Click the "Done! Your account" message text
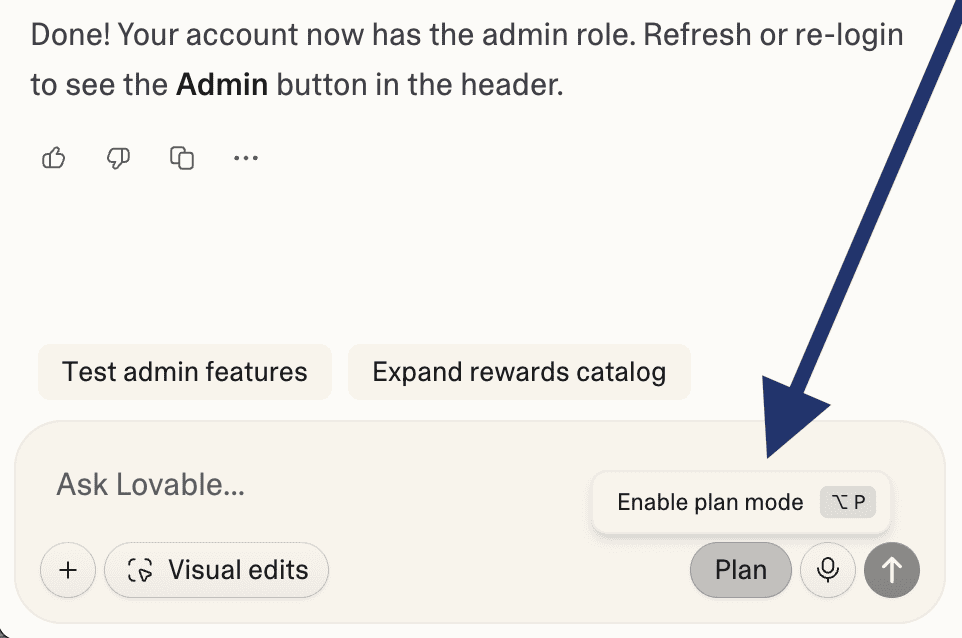The height and width of the screenshot is (638, 962). [200, 35]
